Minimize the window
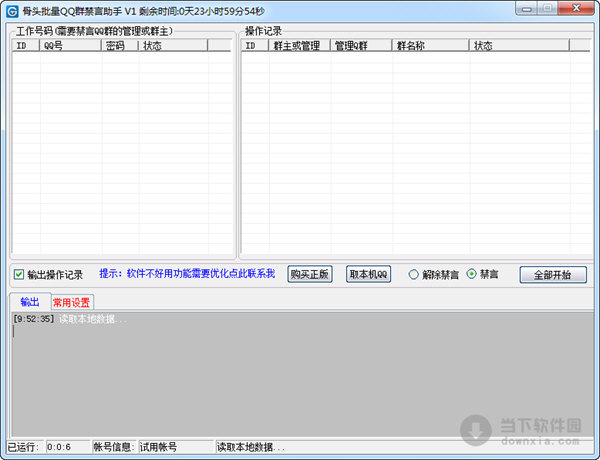This screenshot has width=600, height=460. (527, 8)
